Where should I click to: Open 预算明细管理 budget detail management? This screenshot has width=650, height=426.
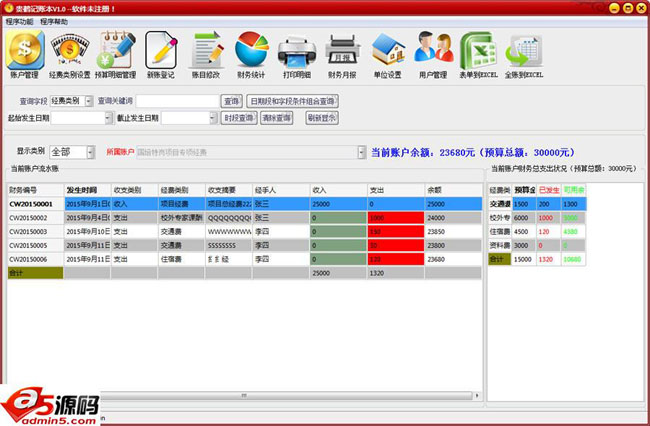116,54
